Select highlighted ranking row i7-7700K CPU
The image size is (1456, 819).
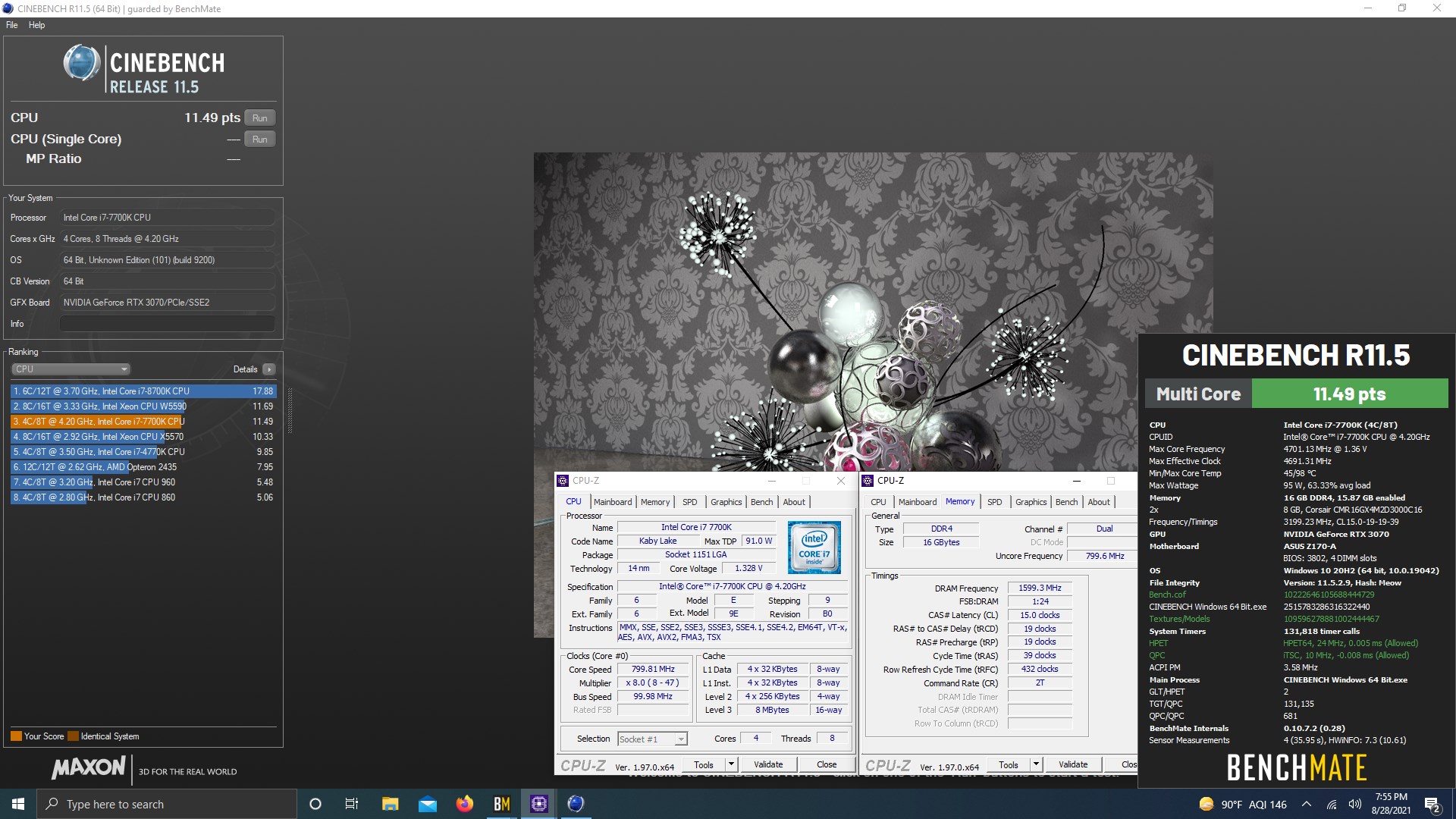[143, 422]
